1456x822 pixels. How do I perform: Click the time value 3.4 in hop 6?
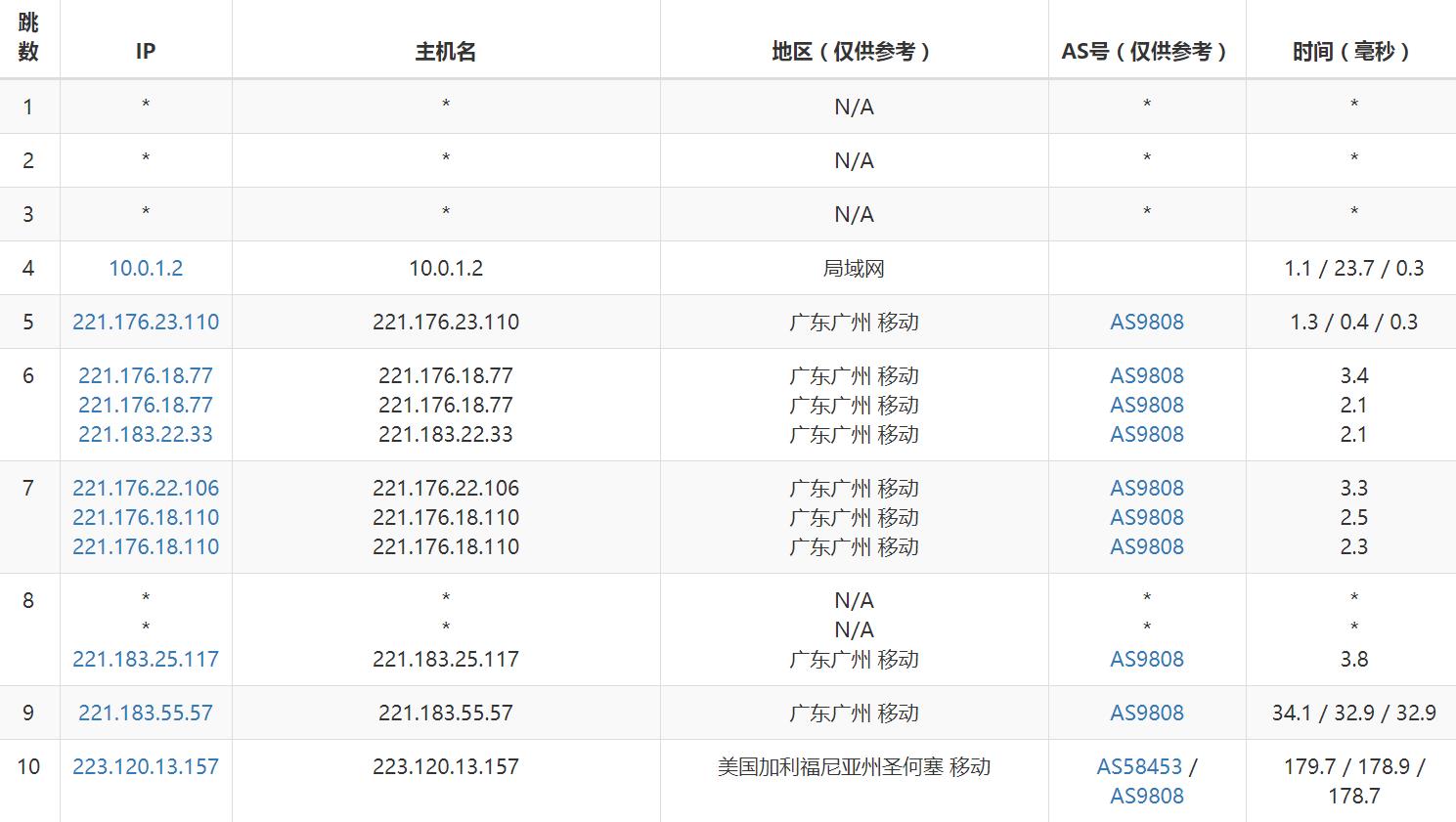[1354, 375]
